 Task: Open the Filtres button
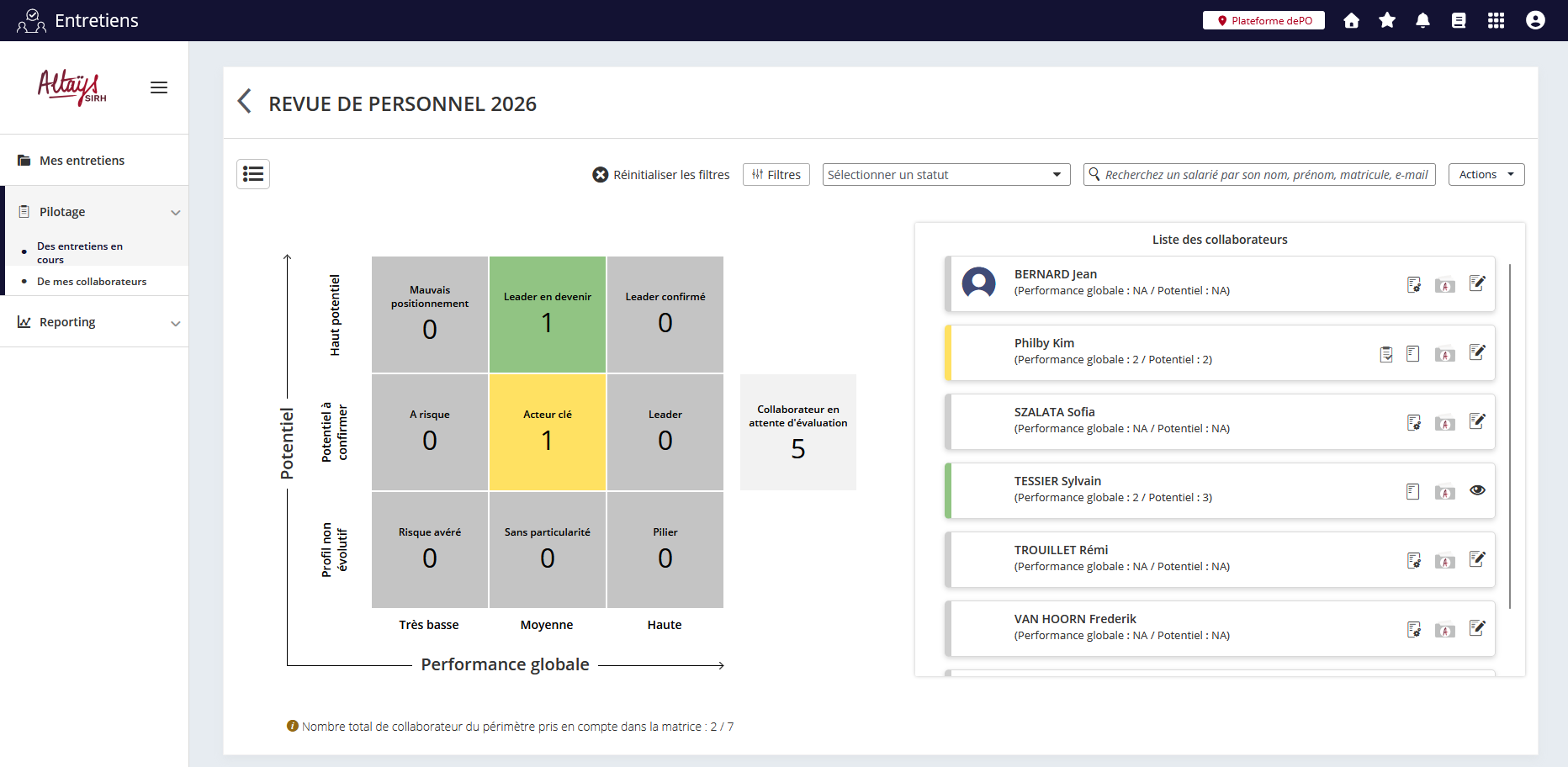click(776, 175)
